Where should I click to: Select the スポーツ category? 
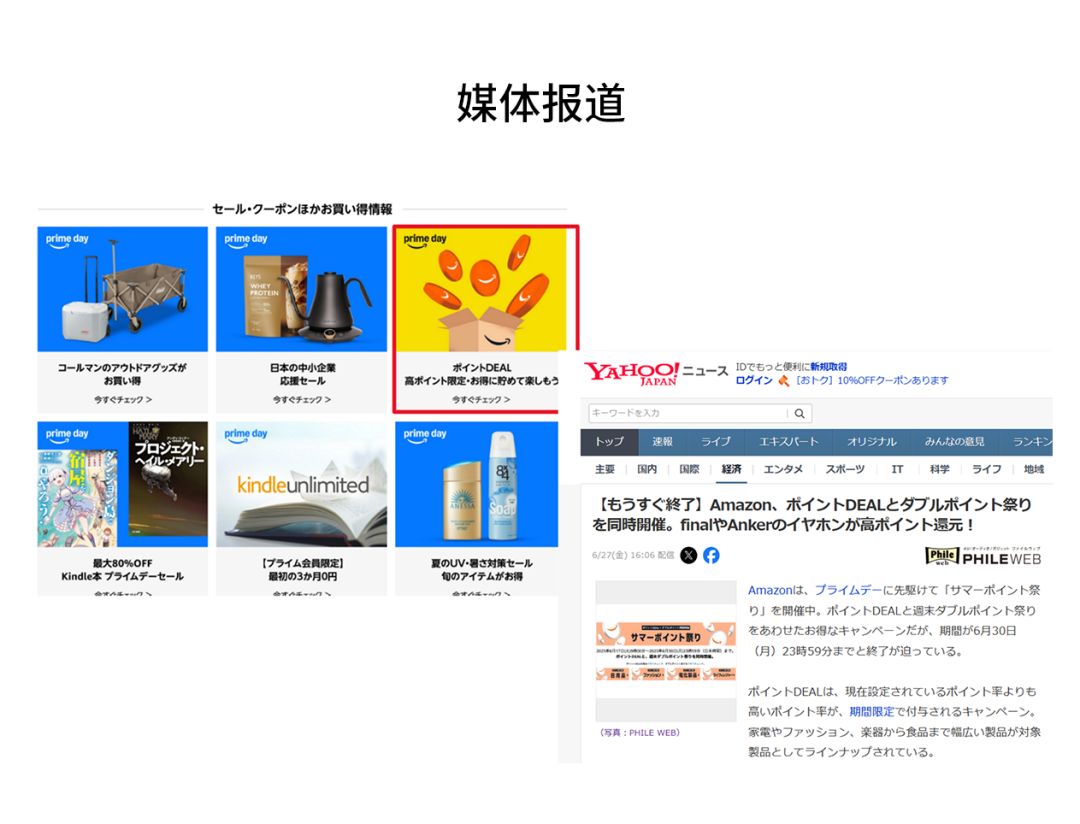point(845,469)
